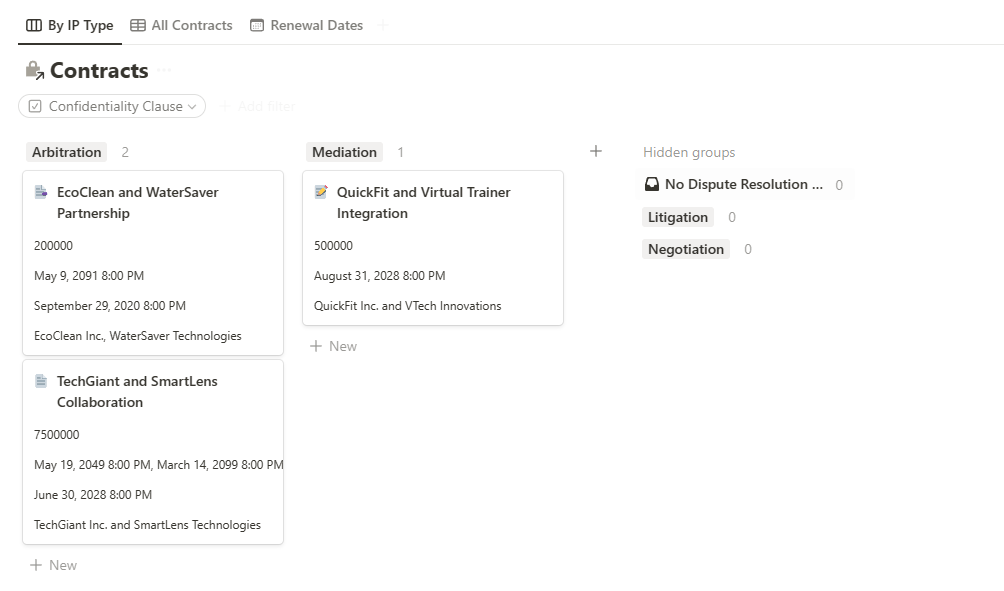Image resolution: width=1004 pixels, height=591 pixels.
Task: Select the By IP Type tab
Action: [x=70, y=26]
